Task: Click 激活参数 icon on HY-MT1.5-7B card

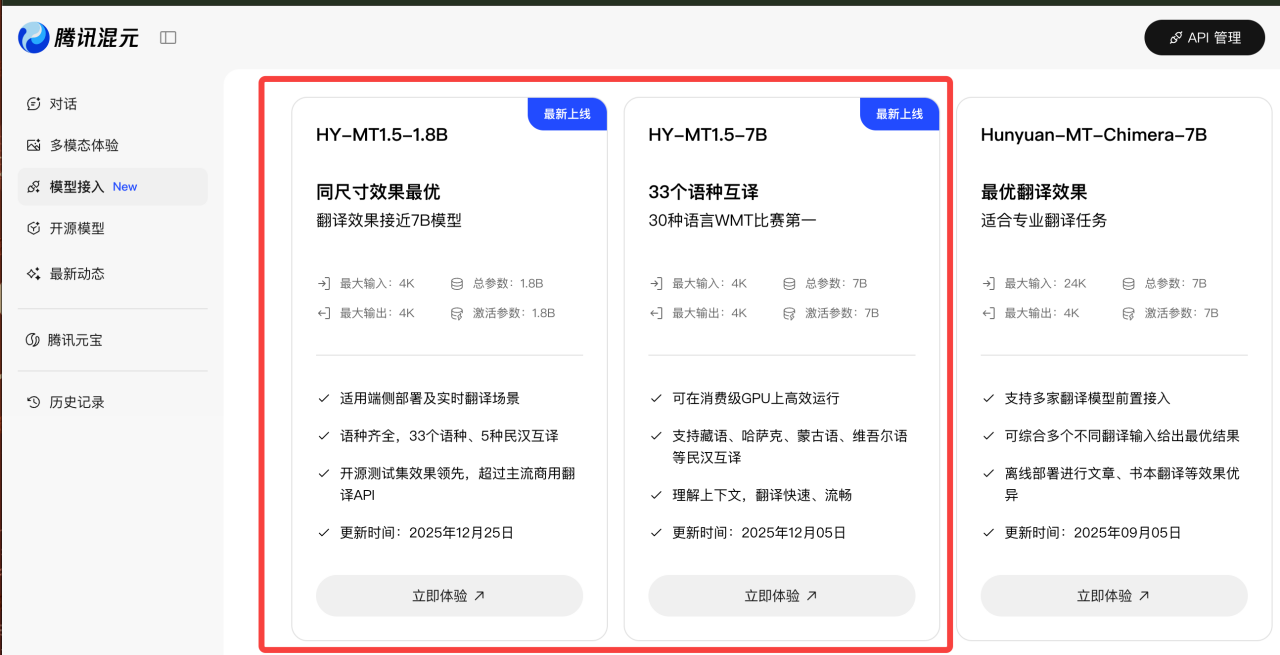Action: (789, 313)
